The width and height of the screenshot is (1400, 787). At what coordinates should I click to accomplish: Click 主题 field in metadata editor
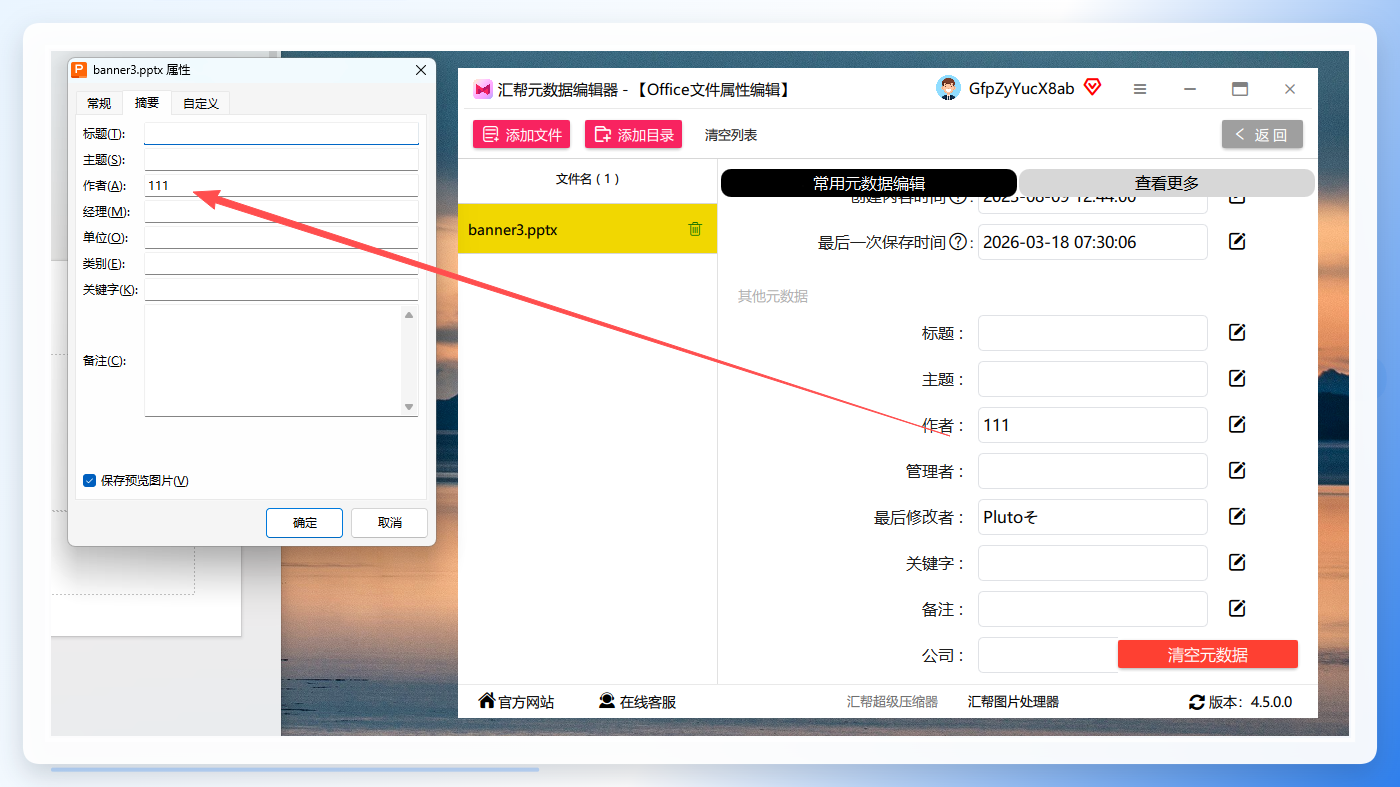[1093, 379]
